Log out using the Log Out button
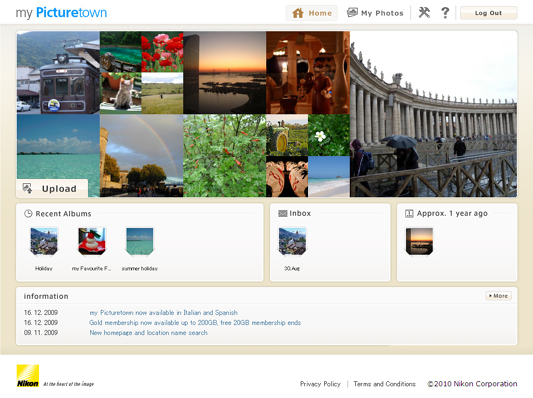This screenshot has height=398, width=533. (488, 13)
